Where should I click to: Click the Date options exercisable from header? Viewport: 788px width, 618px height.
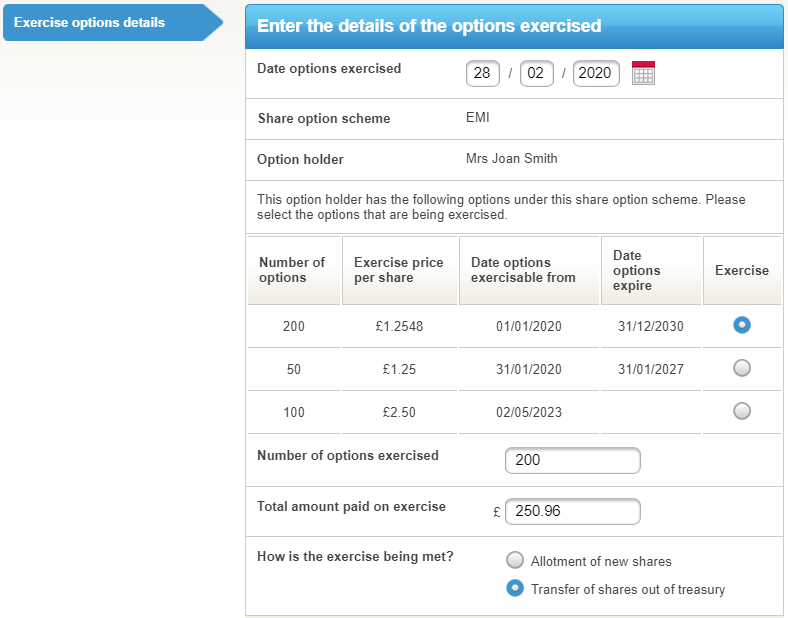528,270
